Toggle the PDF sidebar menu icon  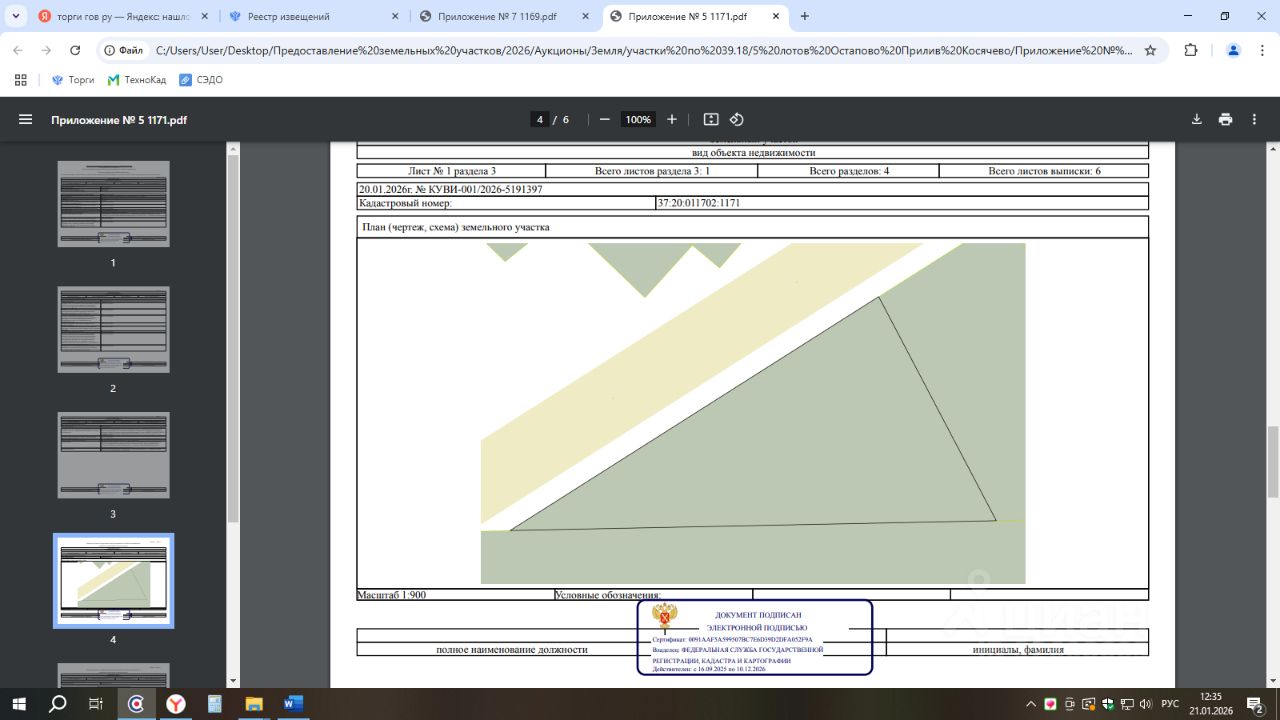pyautogui.click(x=26, y=120)
